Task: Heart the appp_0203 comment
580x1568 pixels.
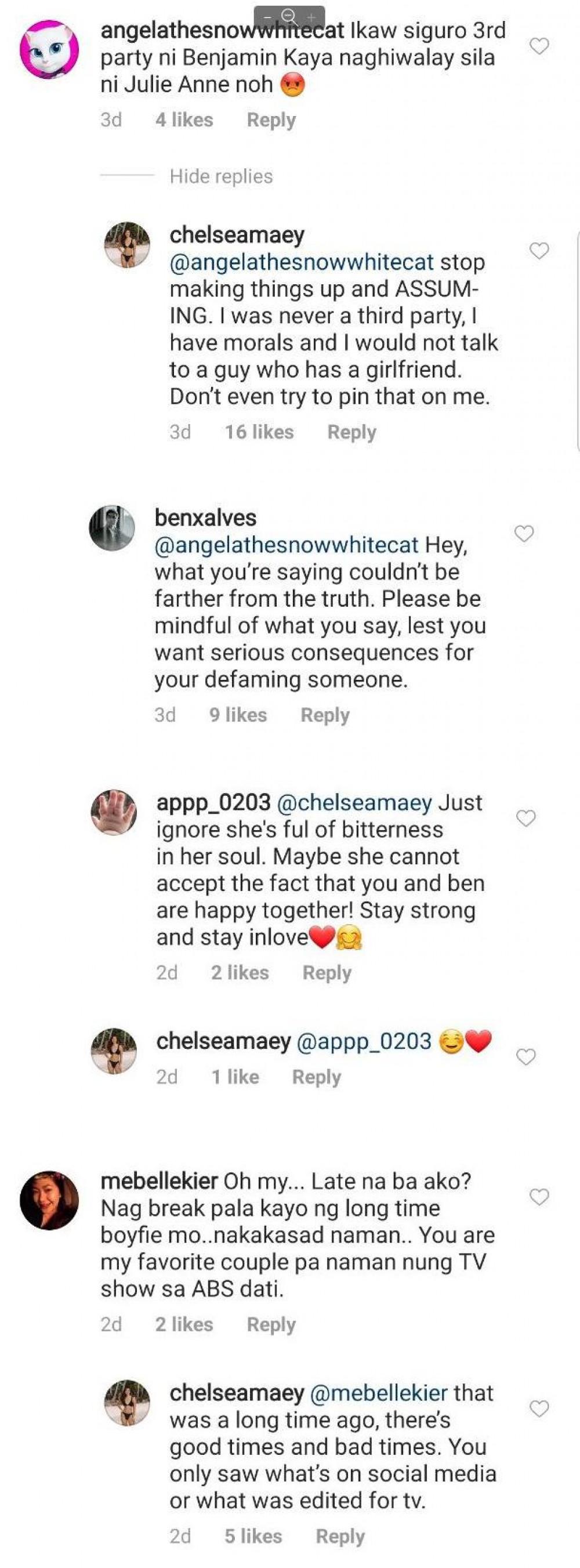Action: pos(526,819)
